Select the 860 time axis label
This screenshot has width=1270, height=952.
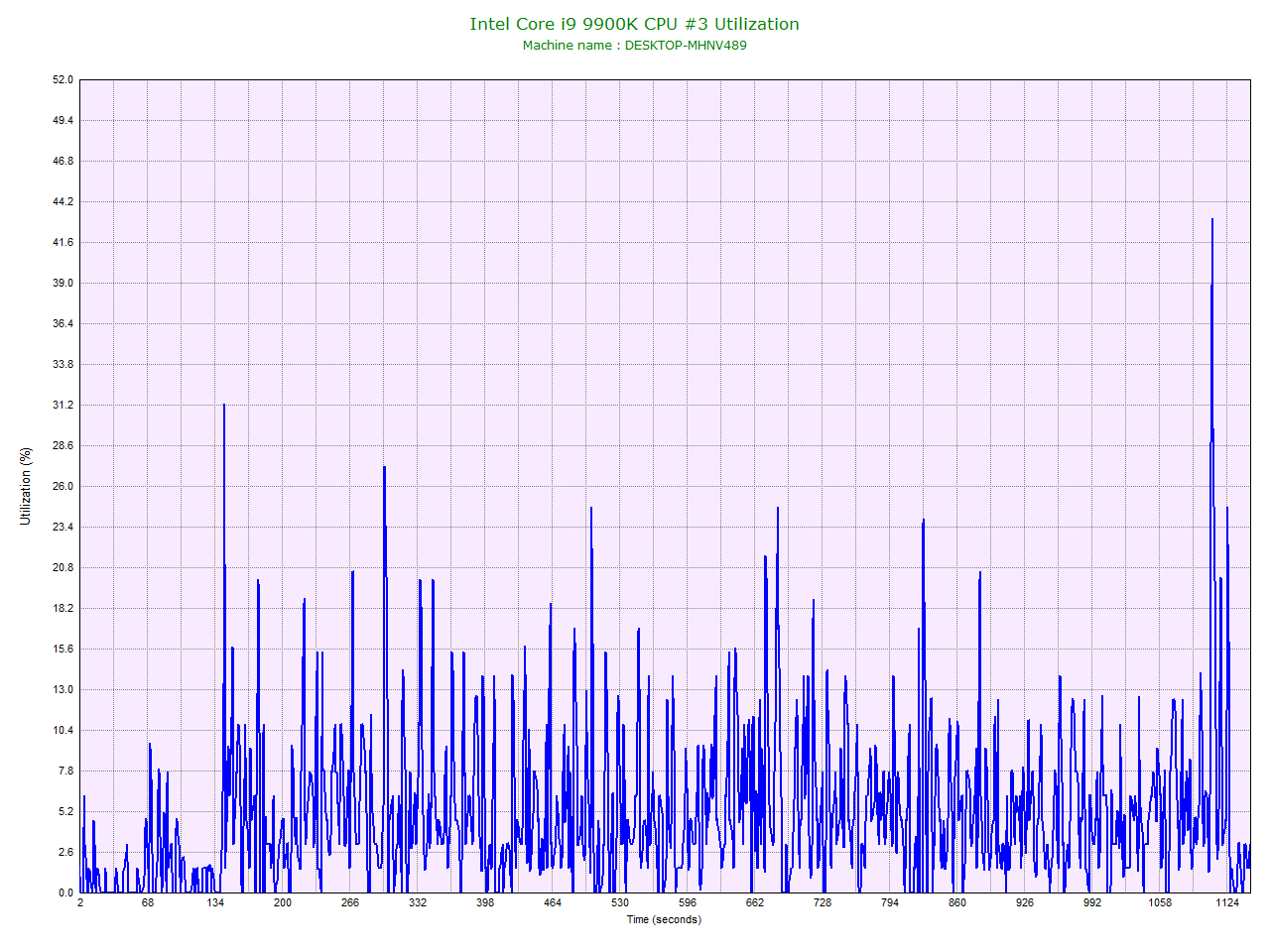pos(957,902)
